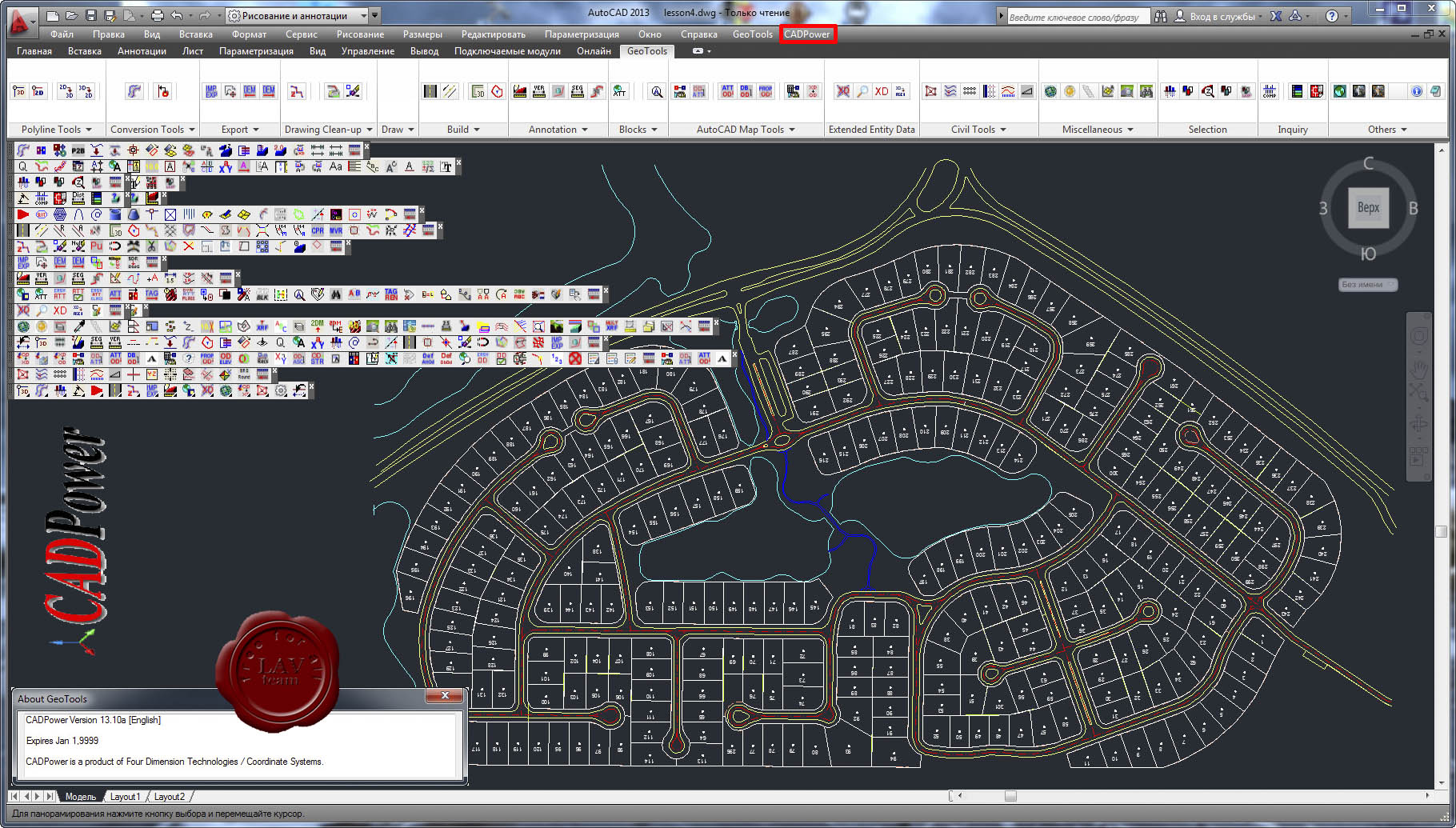Open the Справка menu
Image resolution: width=1456 pixels, height=828 pixels.
coord(698,34)
